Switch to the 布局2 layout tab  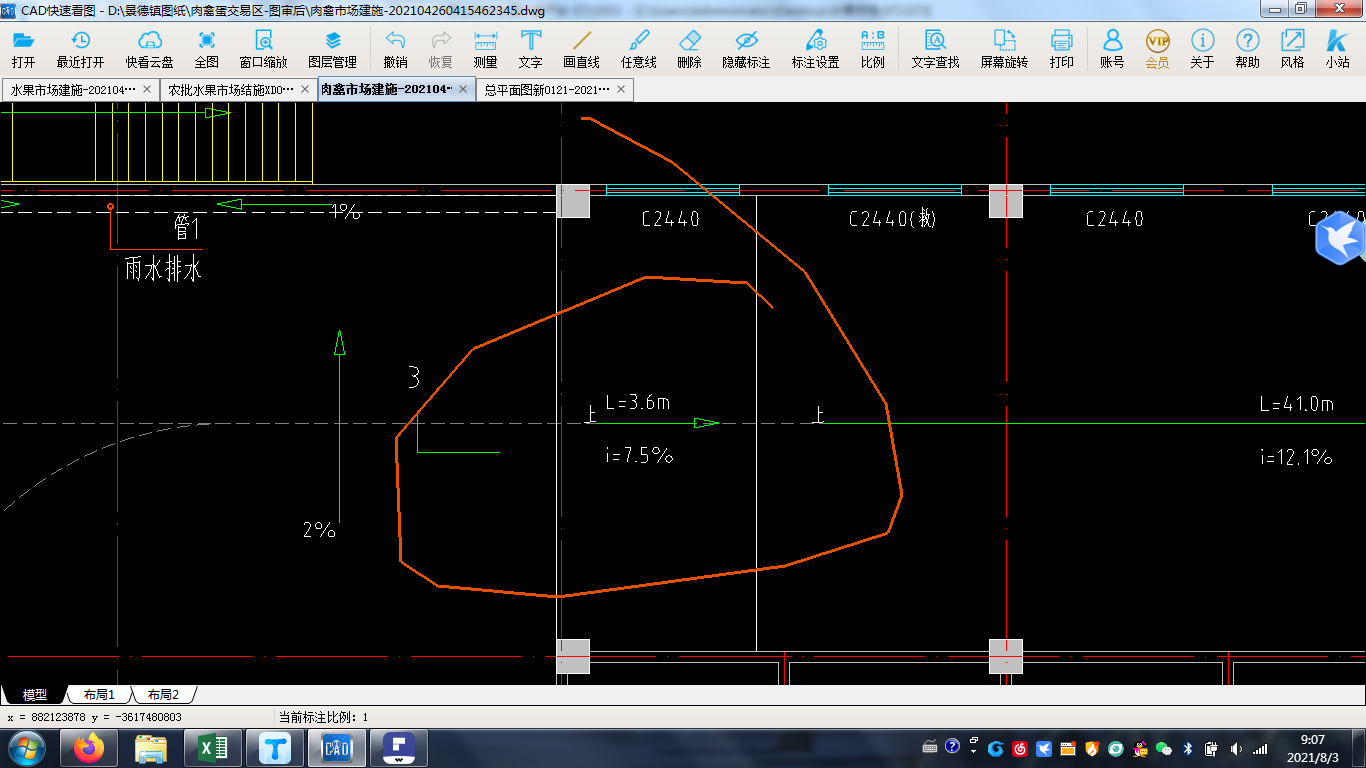click(x=163, y=694)
